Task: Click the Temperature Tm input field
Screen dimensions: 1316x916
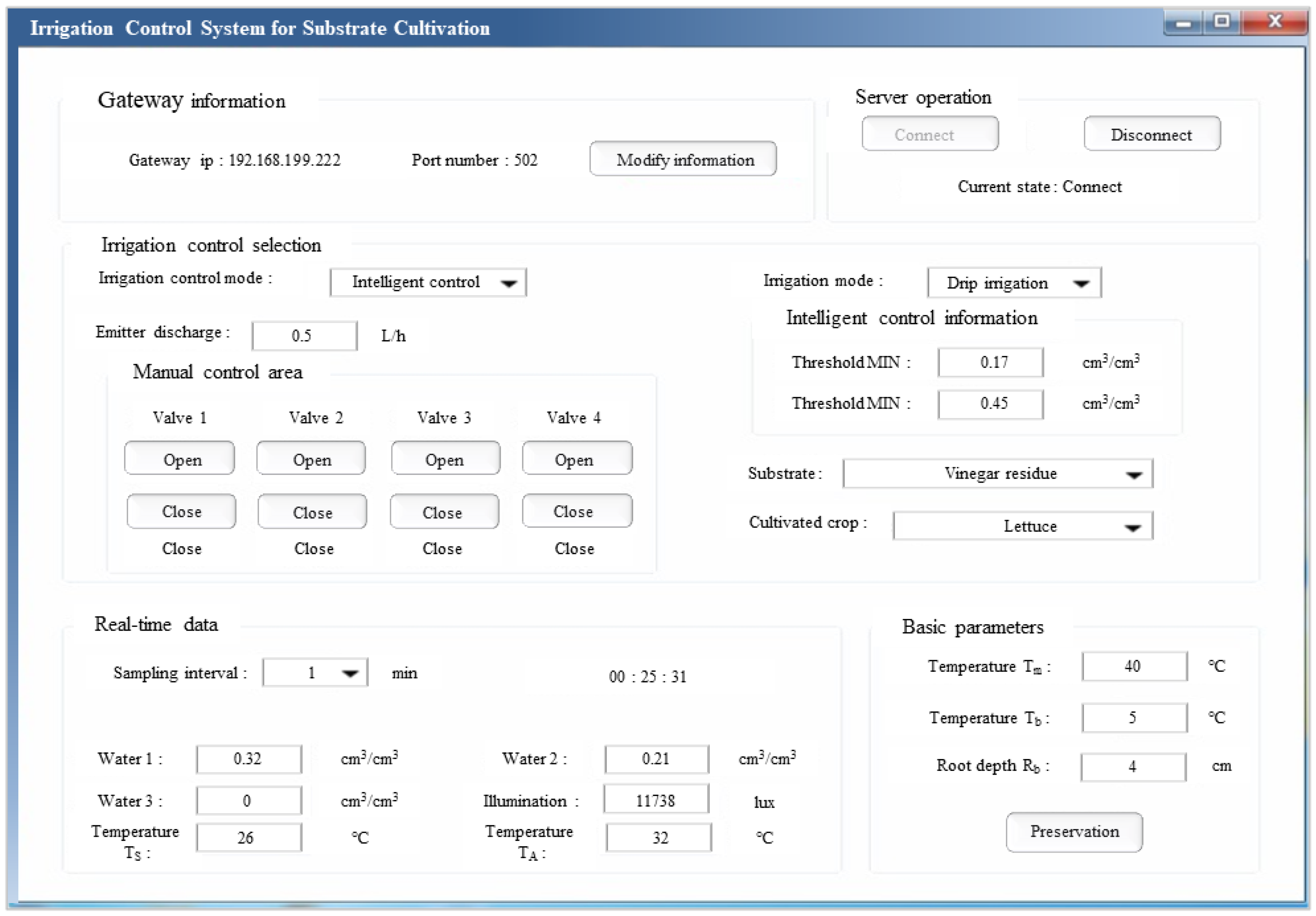Action: coord(1134,666)
